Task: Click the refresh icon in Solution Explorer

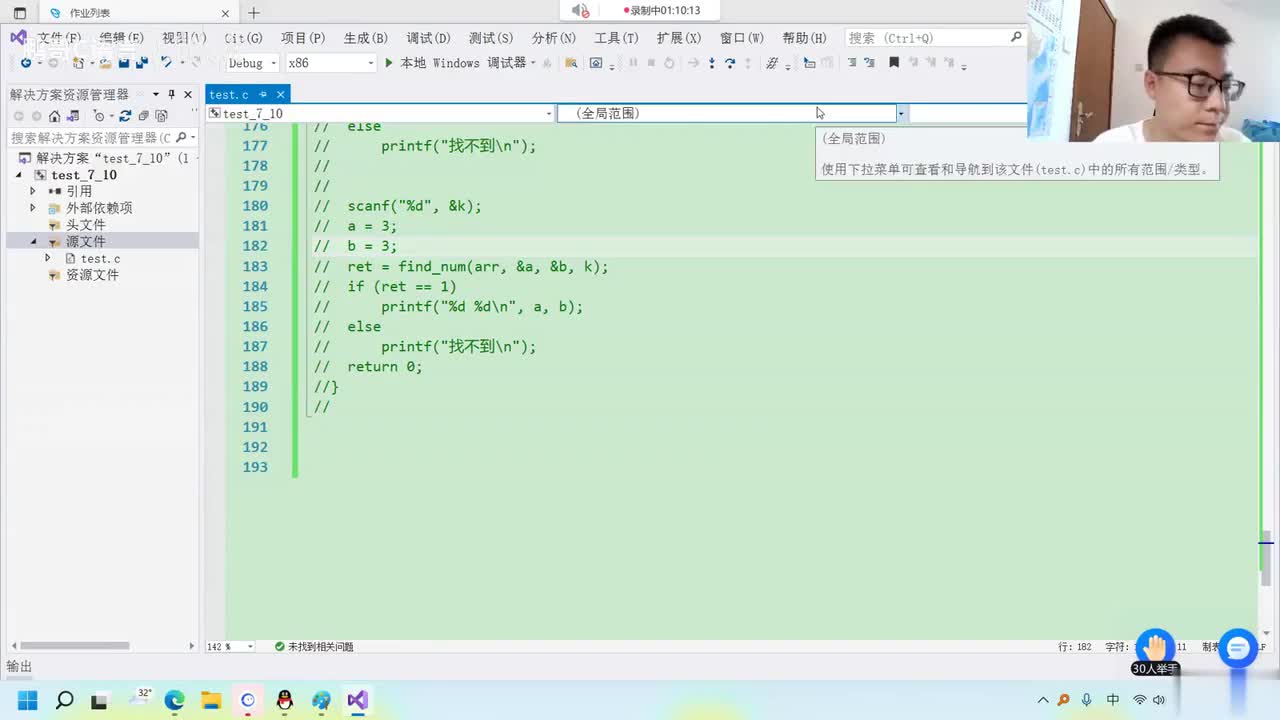Action: [125, 115]
